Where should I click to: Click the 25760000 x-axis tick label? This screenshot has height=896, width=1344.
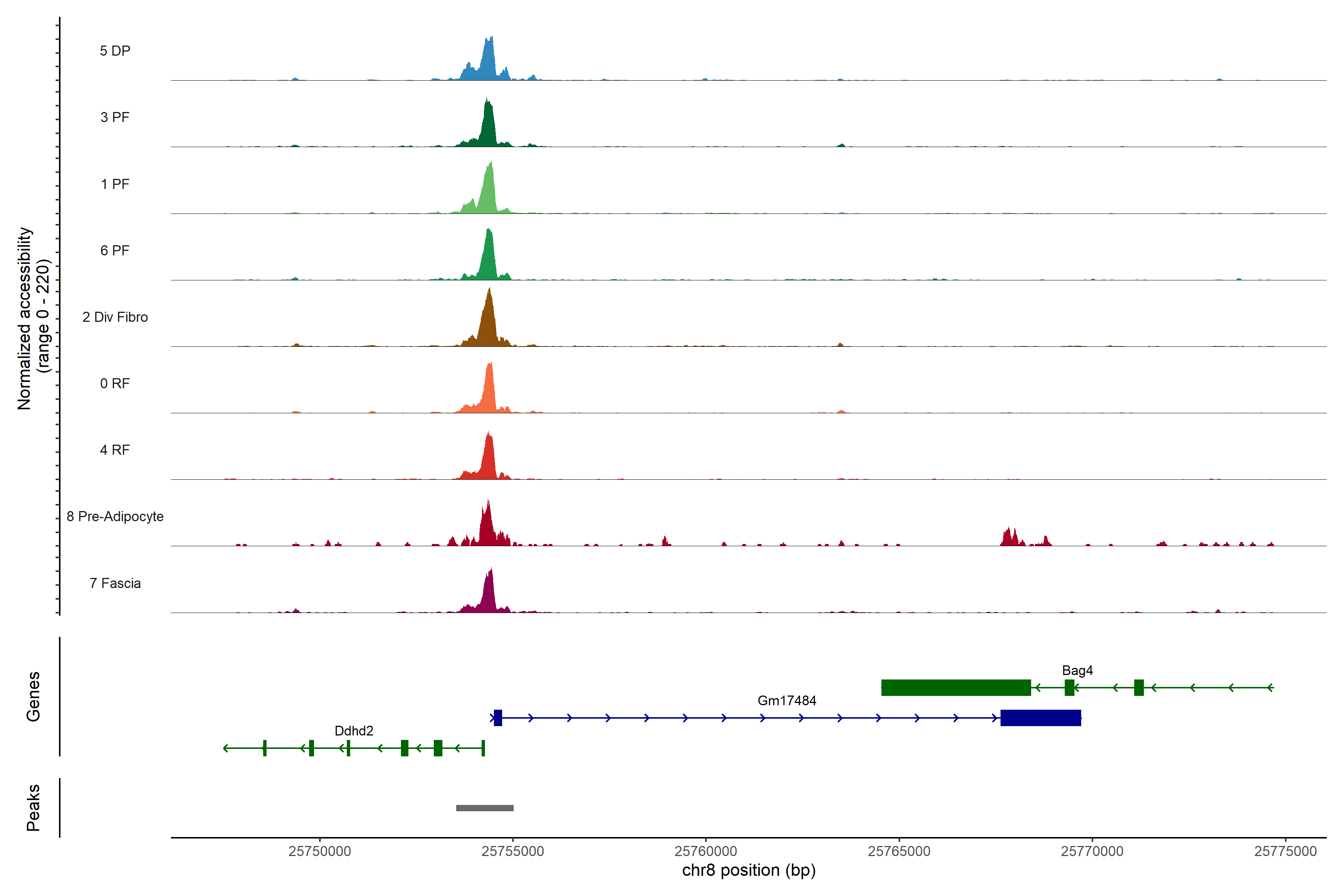pos(706,852)
